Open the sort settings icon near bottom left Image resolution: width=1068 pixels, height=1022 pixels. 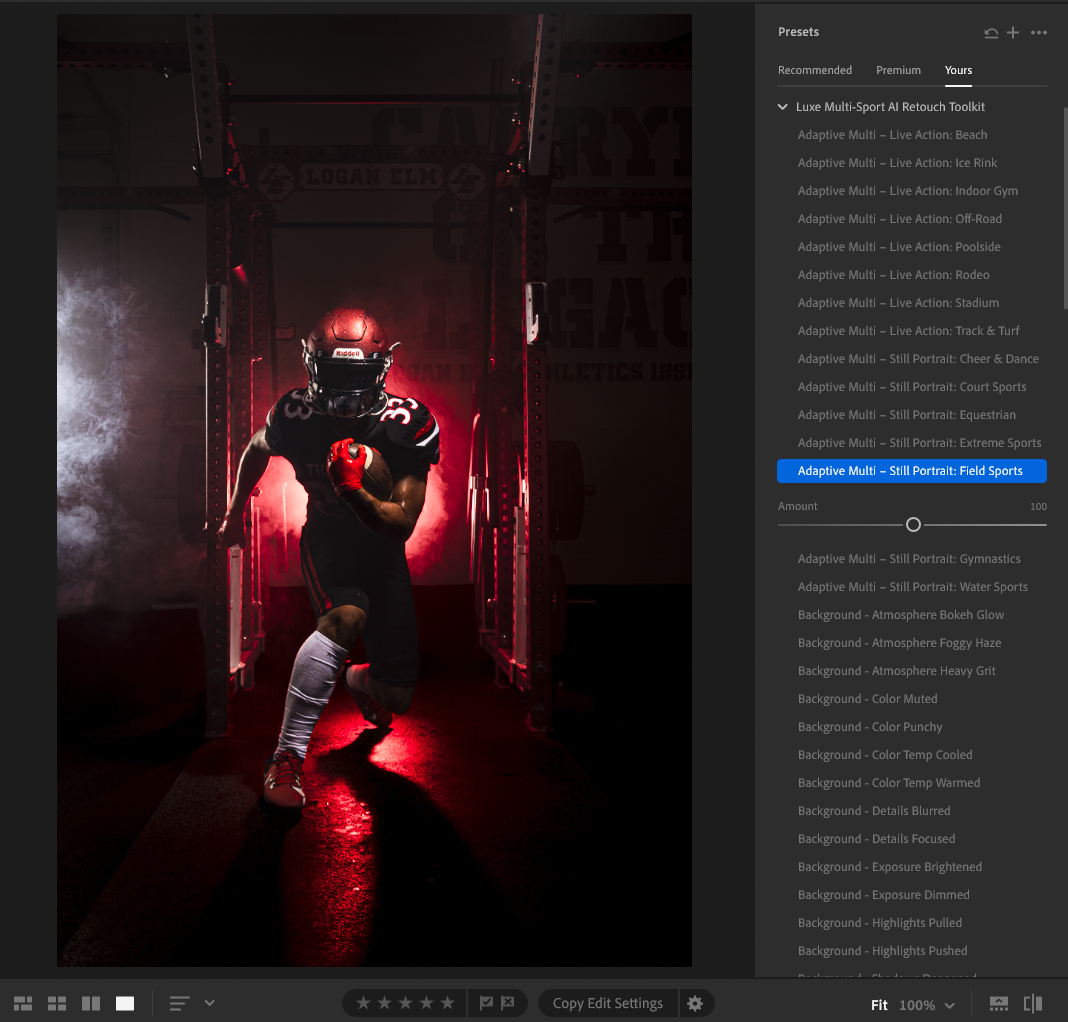(176, 1003)
